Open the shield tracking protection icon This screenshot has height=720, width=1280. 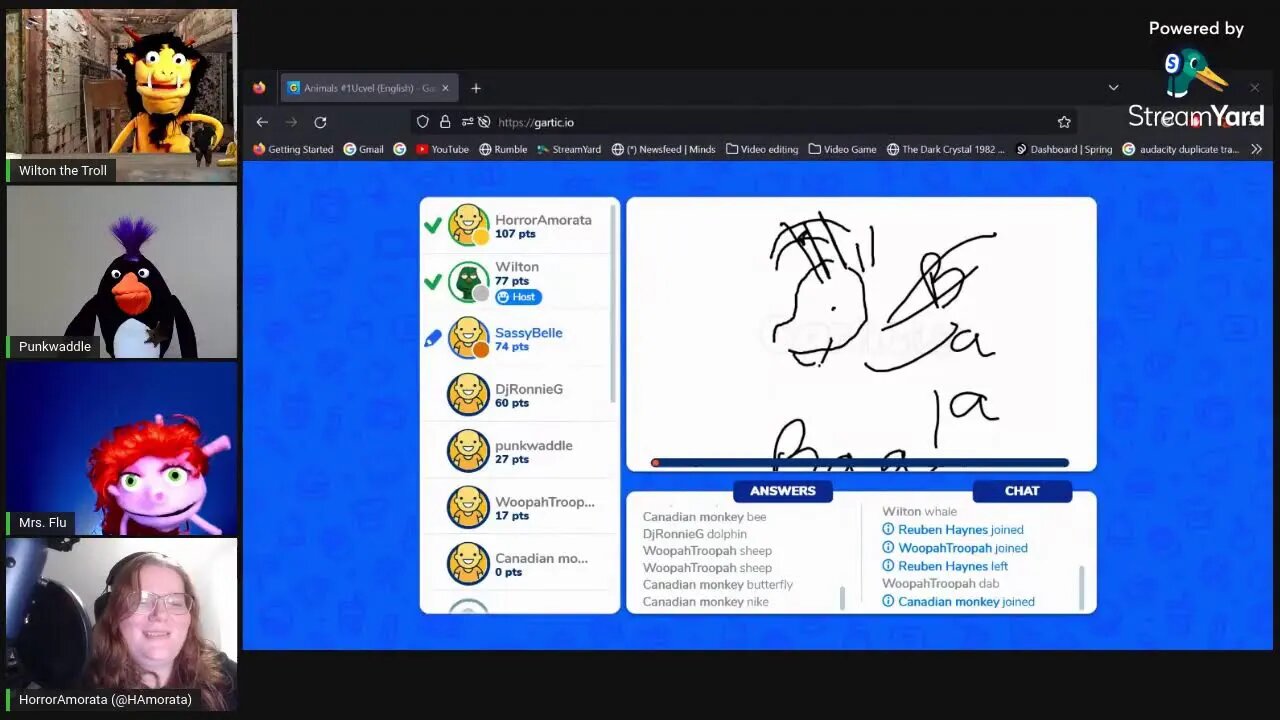pos(423,122)
